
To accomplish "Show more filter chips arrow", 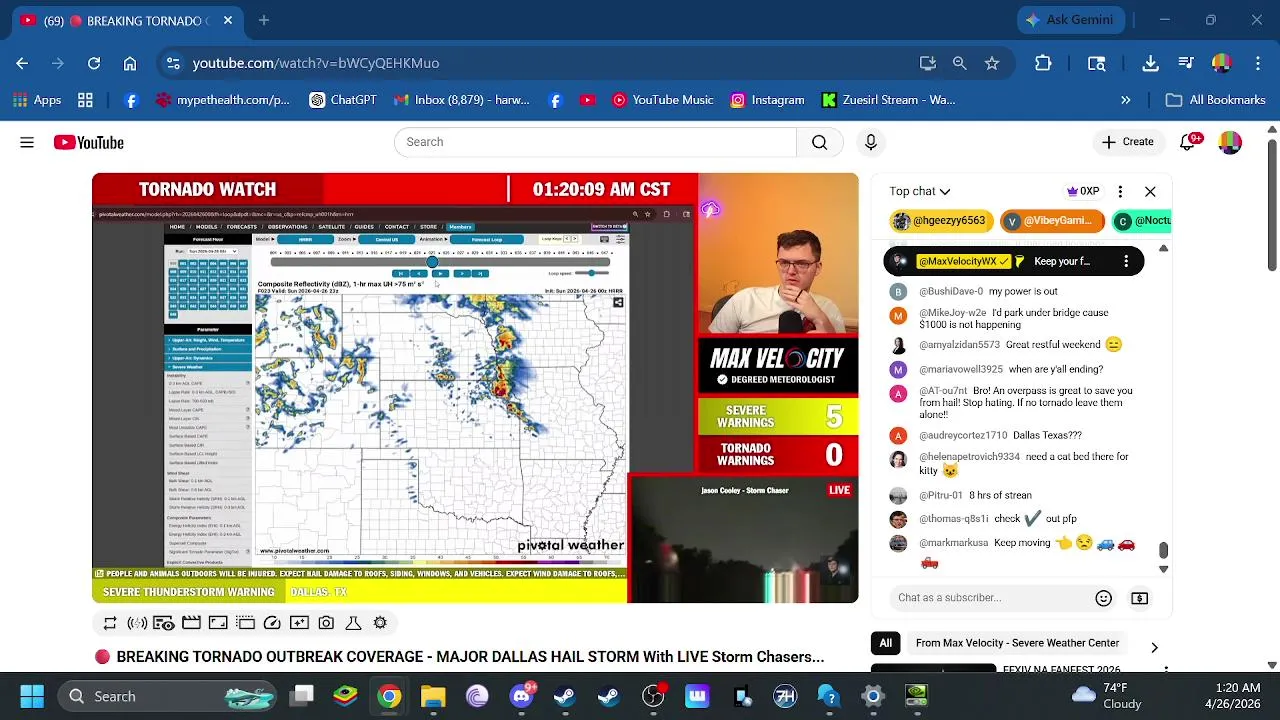I will point(1154,647).
